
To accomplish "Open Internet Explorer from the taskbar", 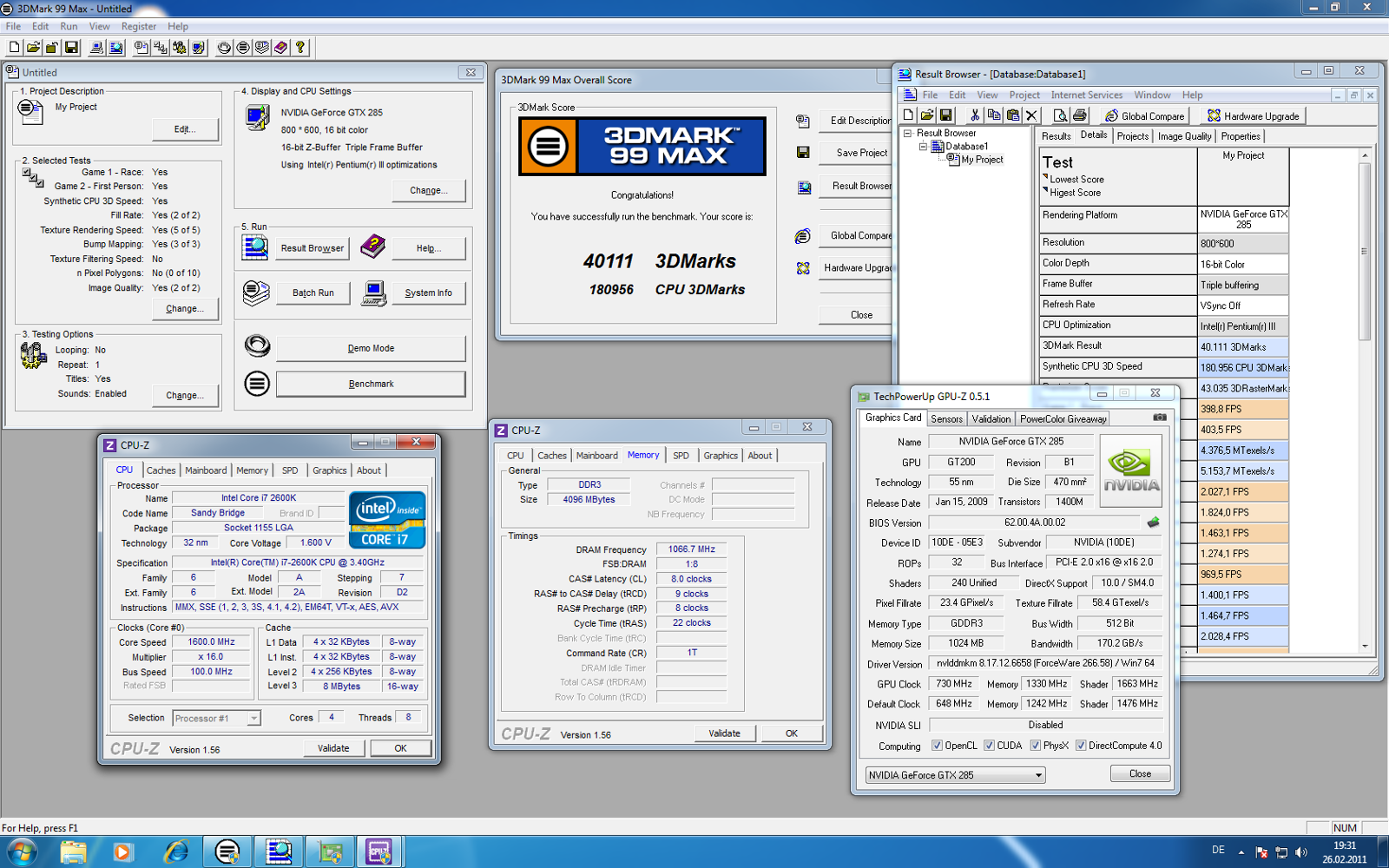I will click(x=176, y=852).
